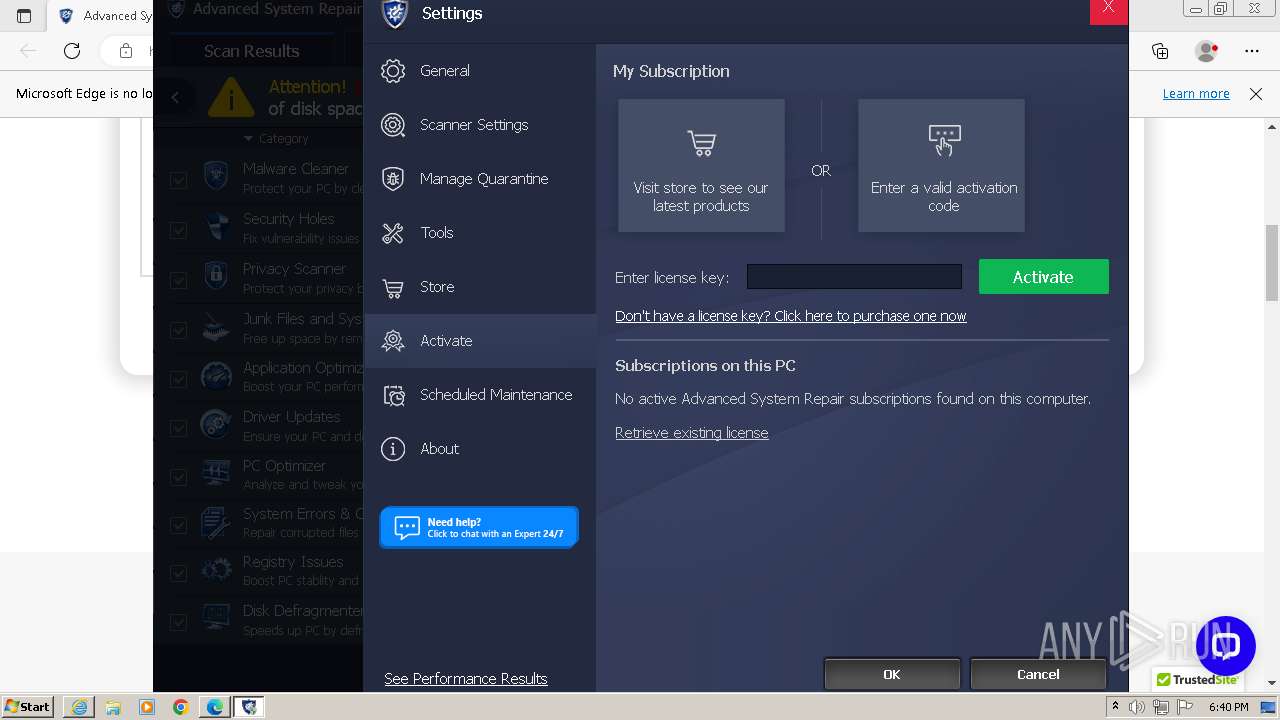Close the Settings dialog with red X

coord(1108,9)
